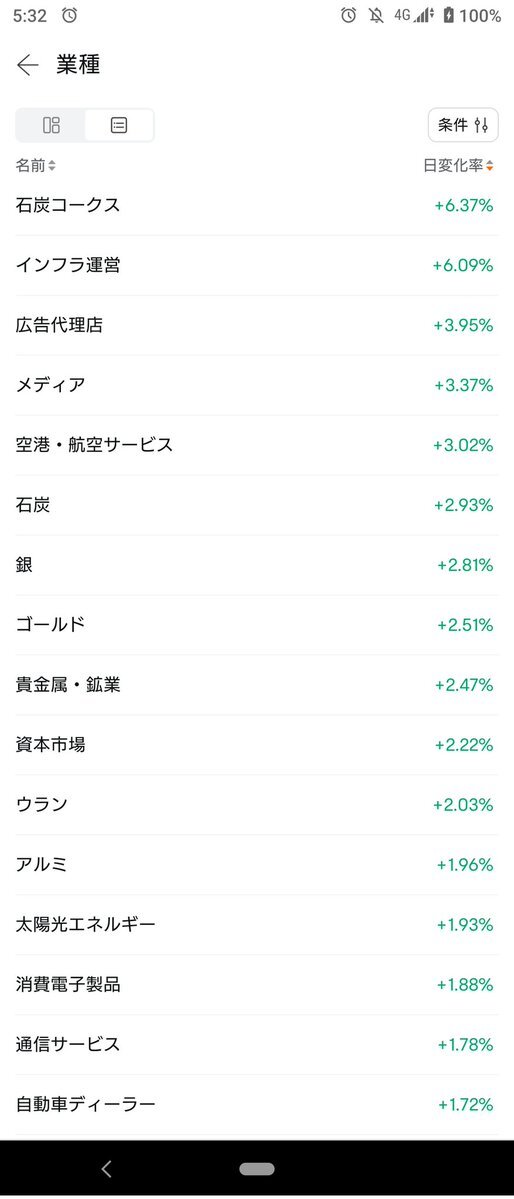Tap the ゴールド industry row
This screenshot has height=1199, width=514.
257,625
